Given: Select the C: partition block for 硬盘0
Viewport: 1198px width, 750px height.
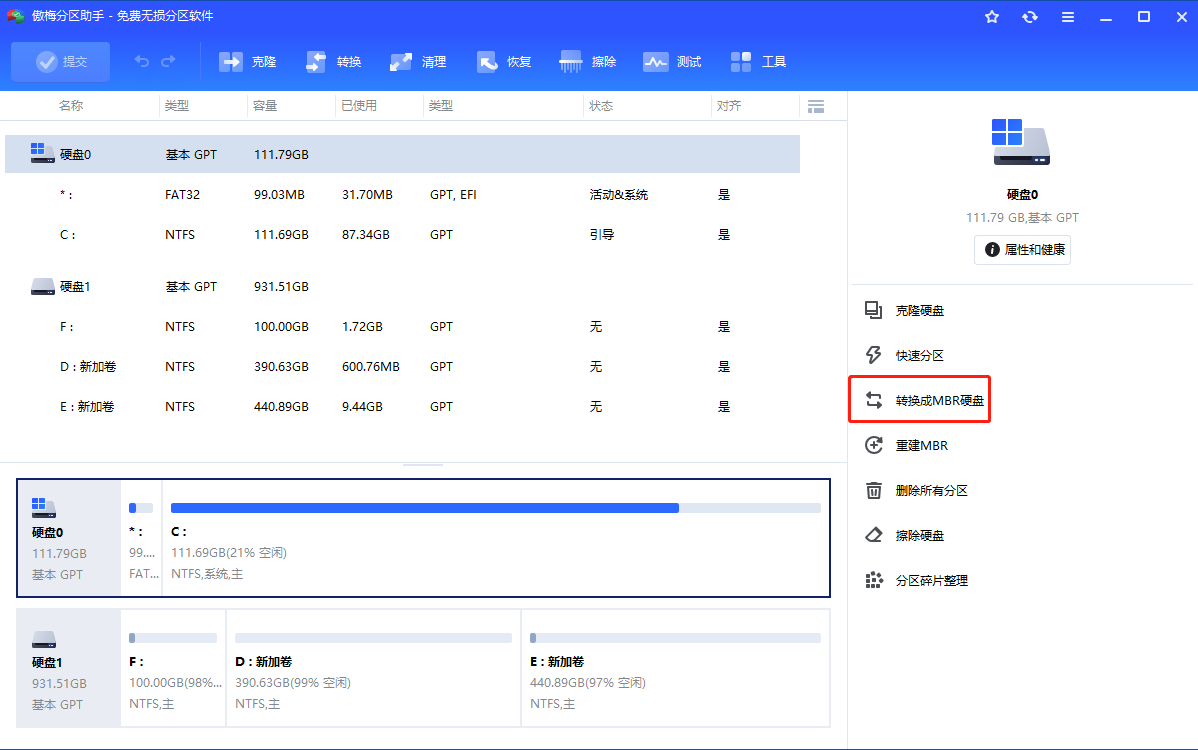Looking at the screenshot, I should pos(495,538).
